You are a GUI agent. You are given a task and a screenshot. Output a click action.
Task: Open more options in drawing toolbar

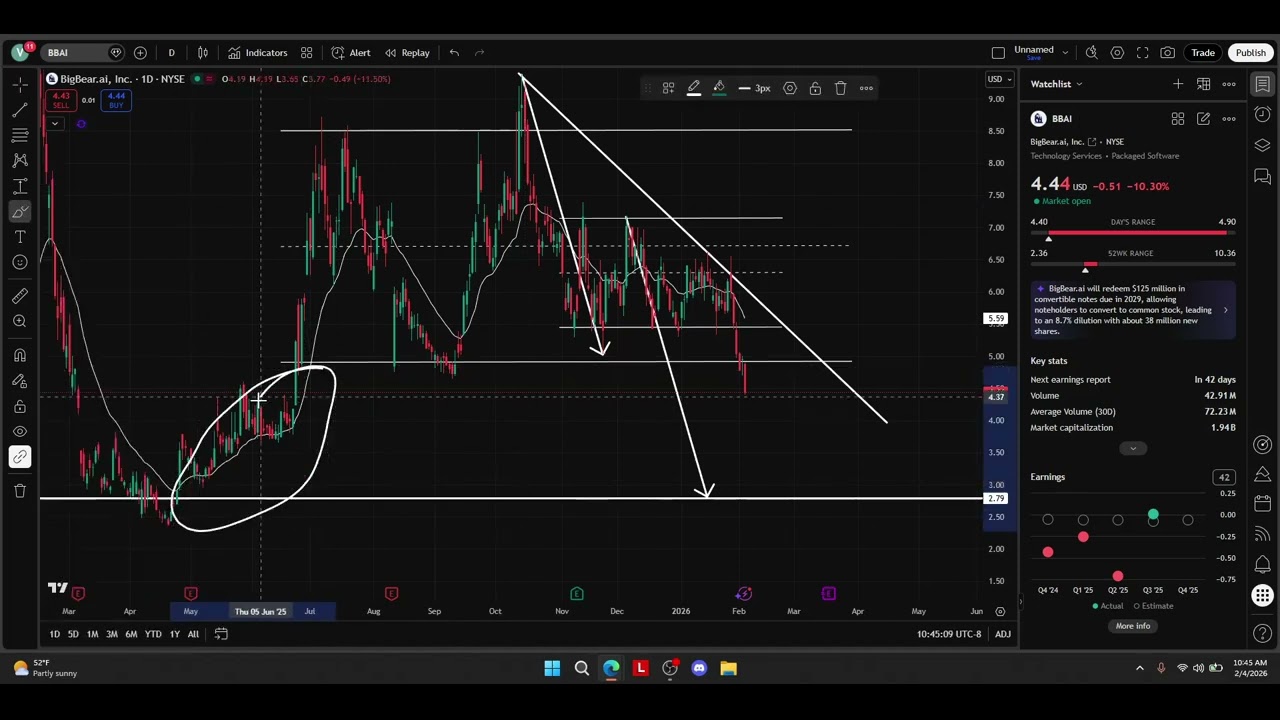pos(866,88)
